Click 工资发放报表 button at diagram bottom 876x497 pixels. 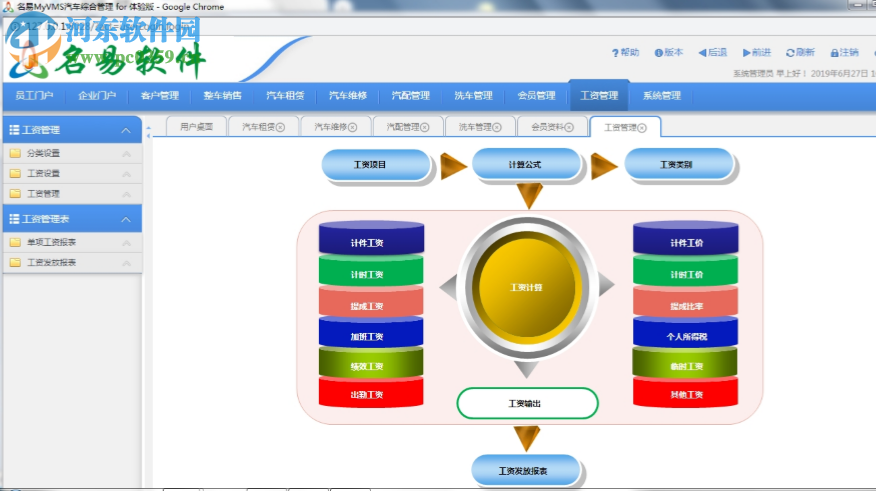pos(526,471)
